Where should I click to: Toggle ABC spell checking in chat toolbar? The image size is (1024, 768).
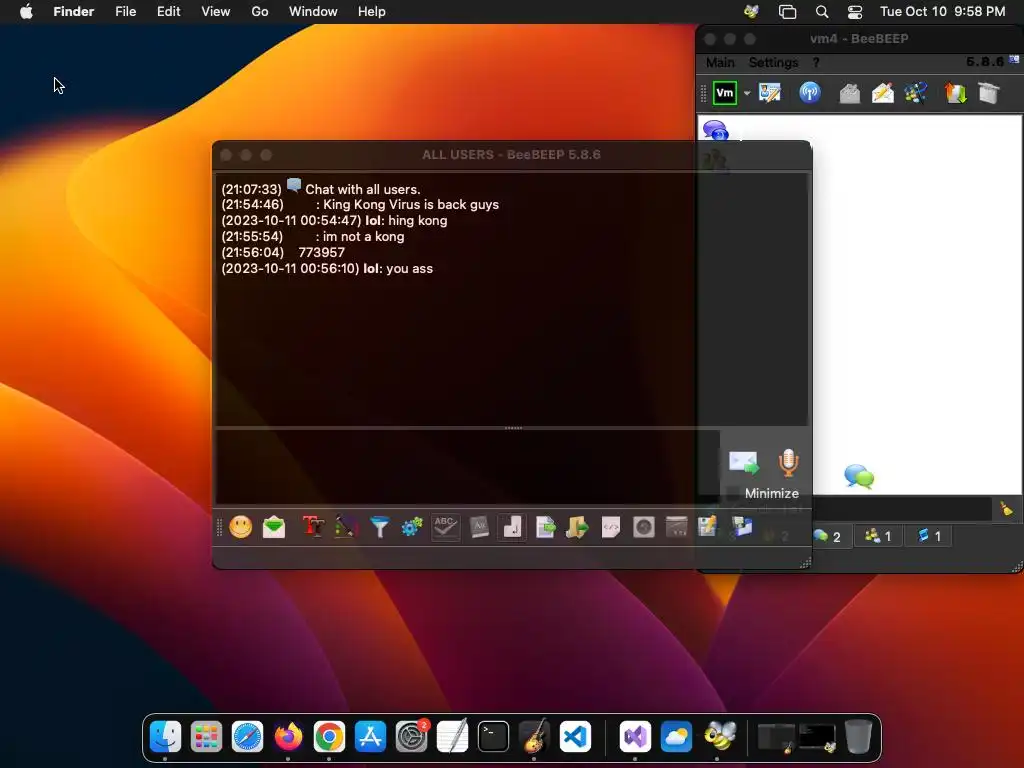click(x=445, y=526)
